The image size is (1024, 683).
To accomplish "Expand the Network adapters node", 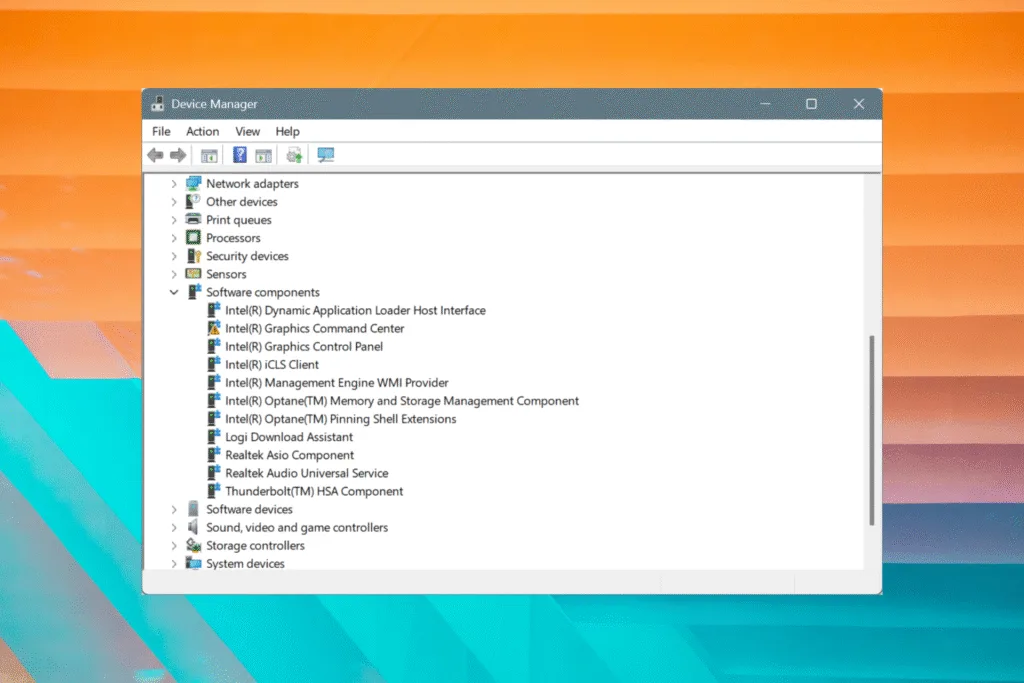I will coord(174,184).
